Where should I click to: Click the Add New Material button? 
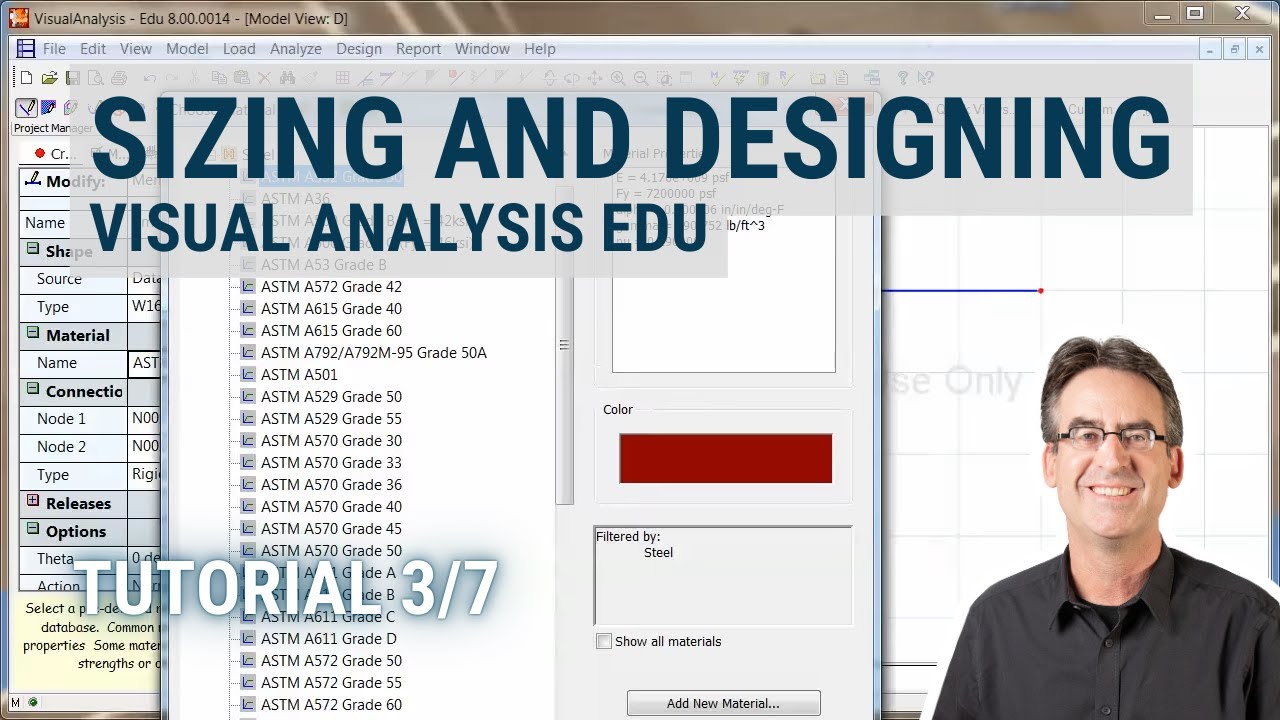click(x=723, y=704)
